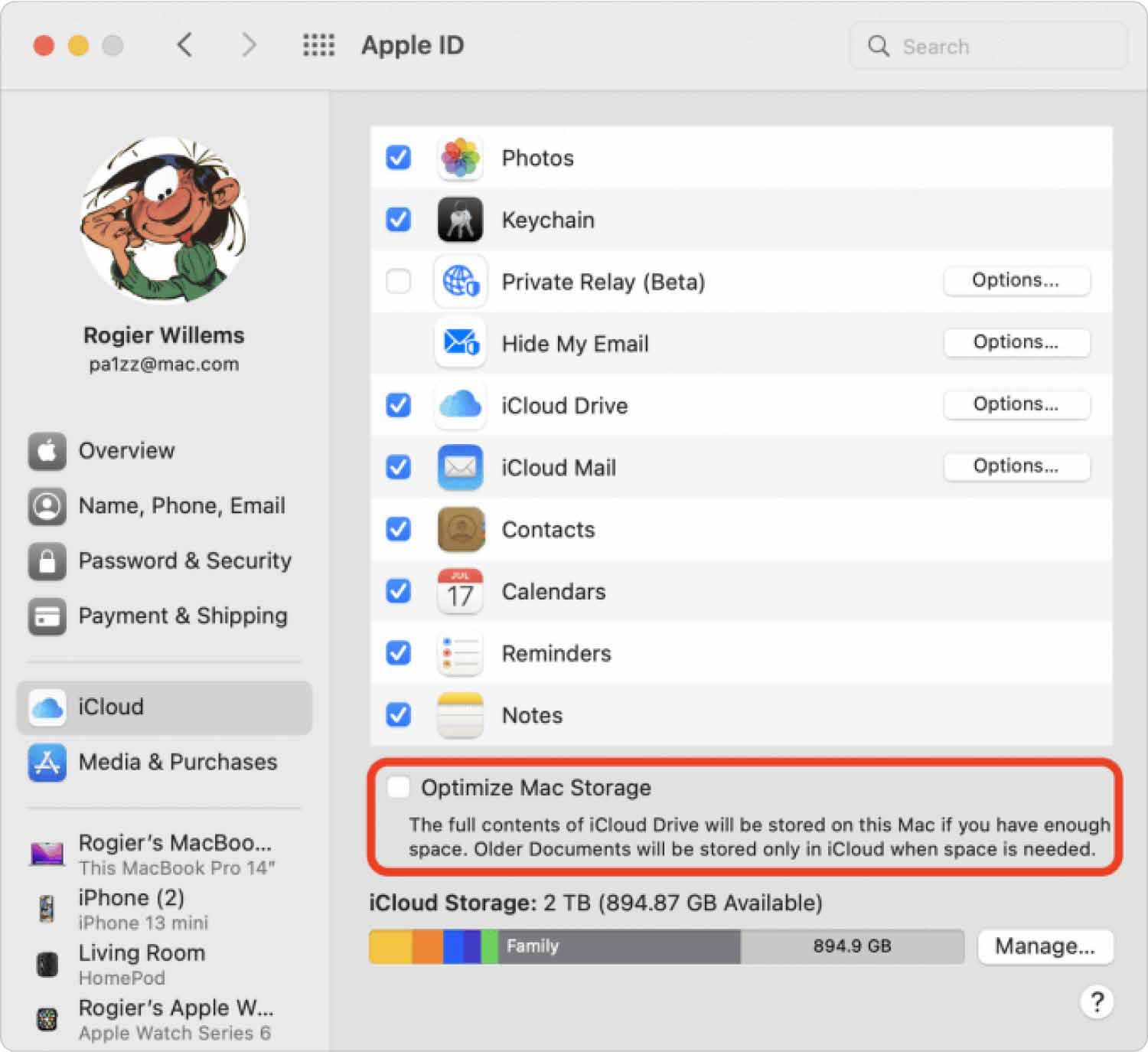Click the Apple Watch device icon
The width and height of the screenshot is (1148, 1052).
coord(47,1019)
